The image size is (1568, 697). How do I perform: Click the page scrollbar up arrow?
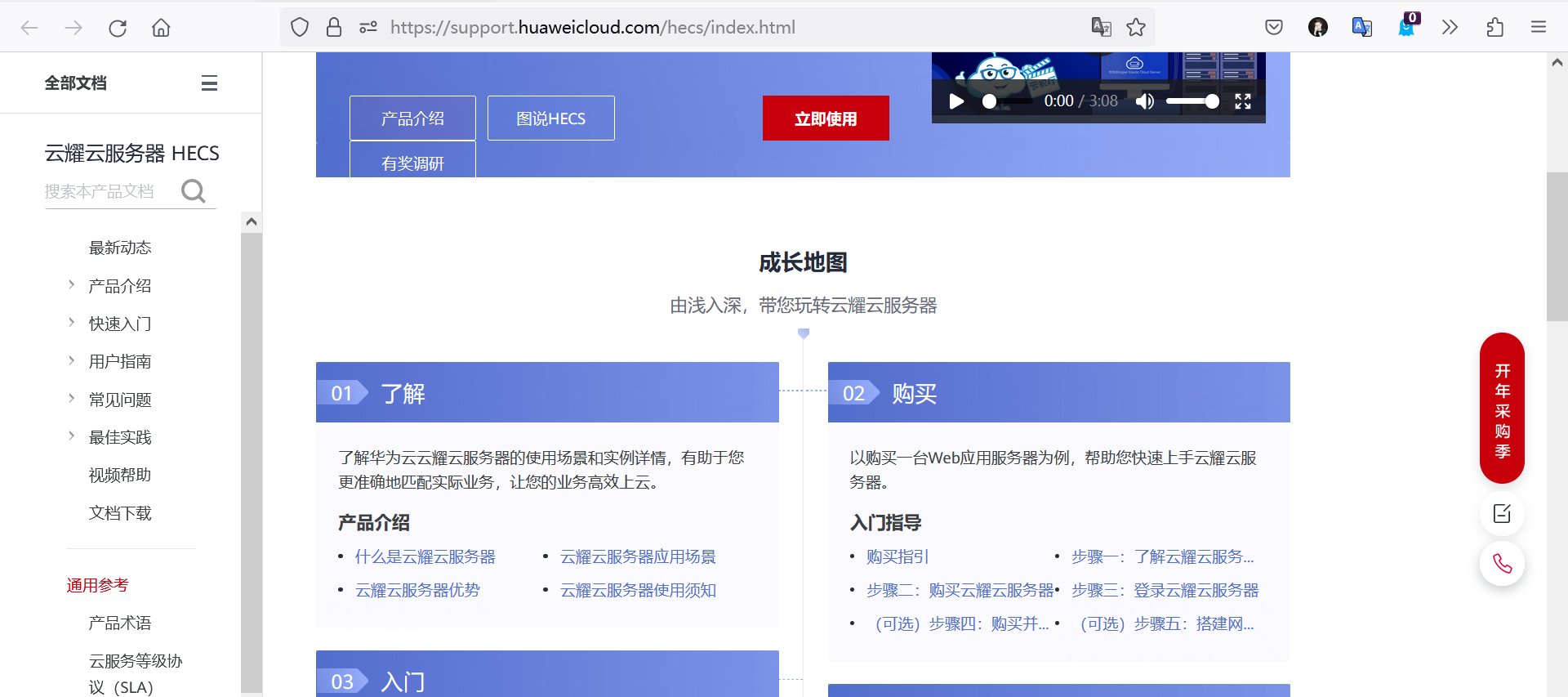1557,62
